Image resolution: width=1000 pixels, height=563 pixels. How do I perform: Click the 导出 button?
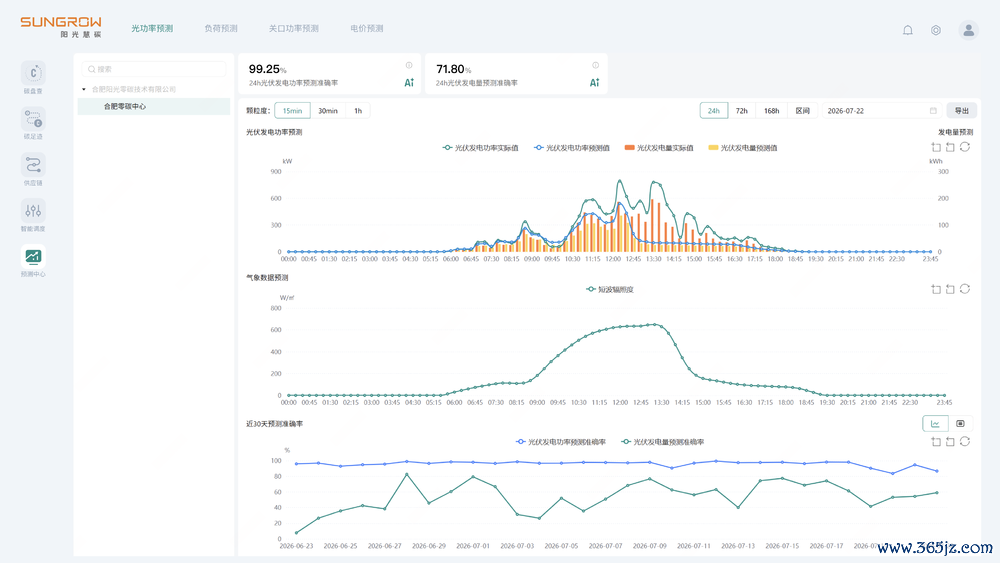click(961, 111)
